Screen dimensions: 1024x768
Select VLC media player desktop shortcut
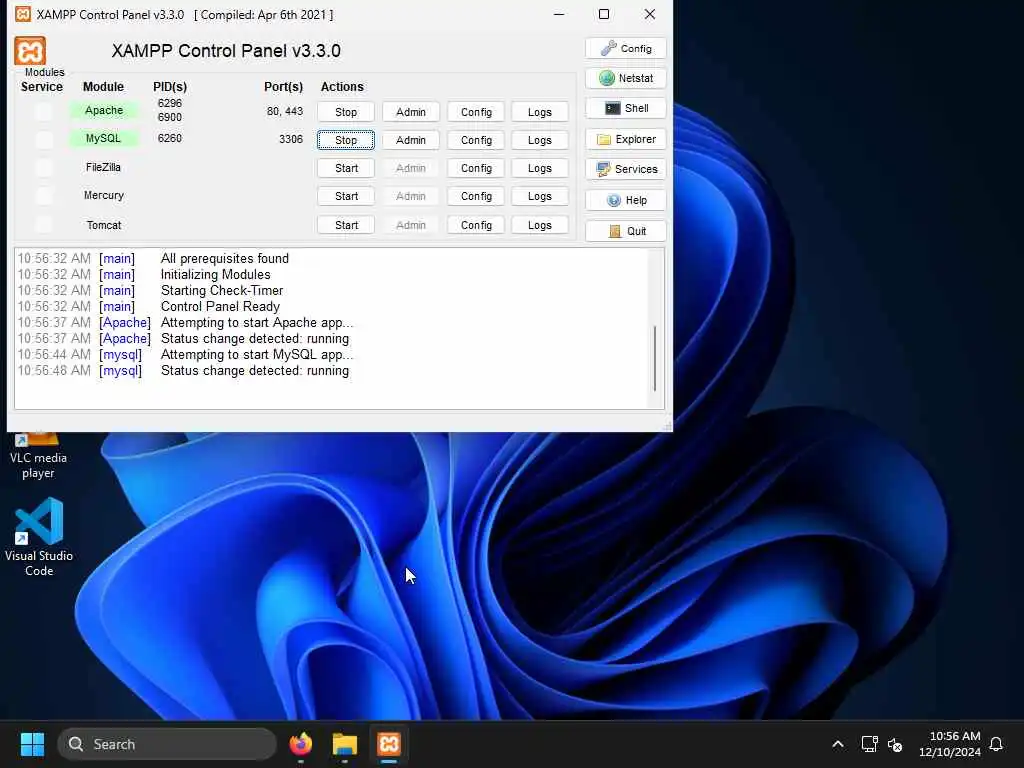click(x=38, y=457)
